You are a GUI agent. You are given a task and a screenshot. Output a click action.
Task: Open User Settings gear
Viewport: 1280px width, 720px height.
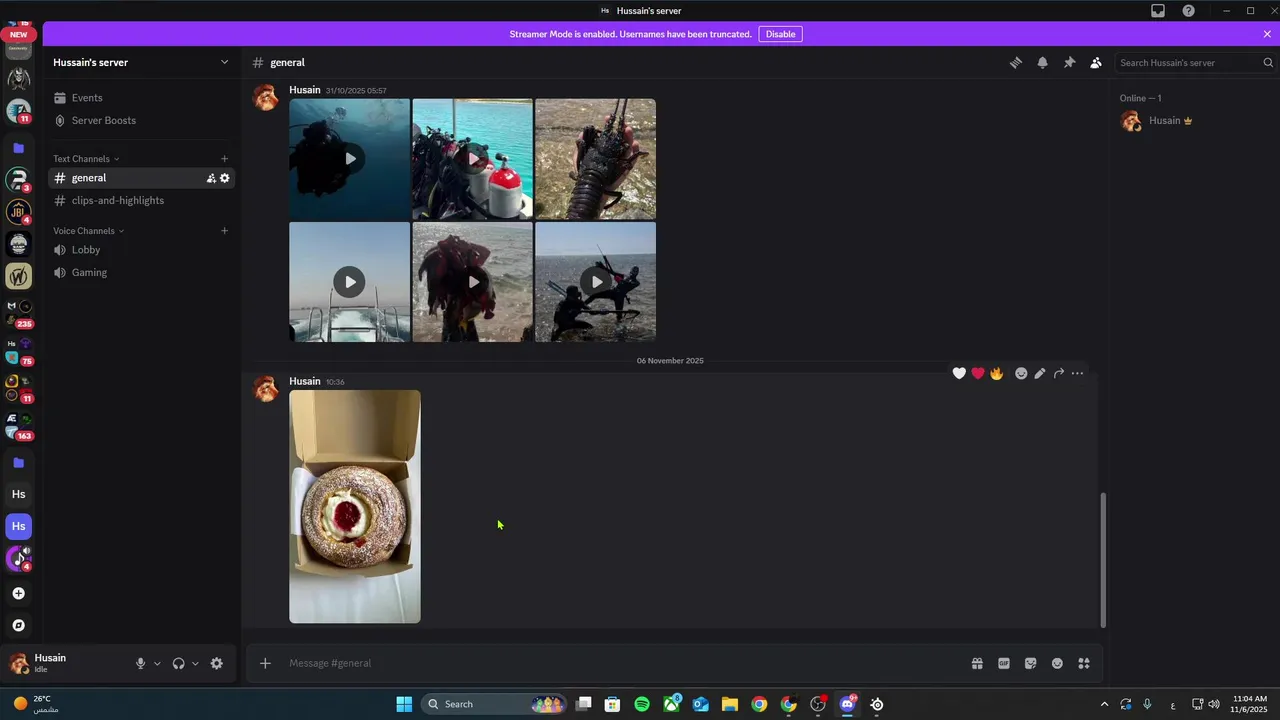[x=217, y=663]
